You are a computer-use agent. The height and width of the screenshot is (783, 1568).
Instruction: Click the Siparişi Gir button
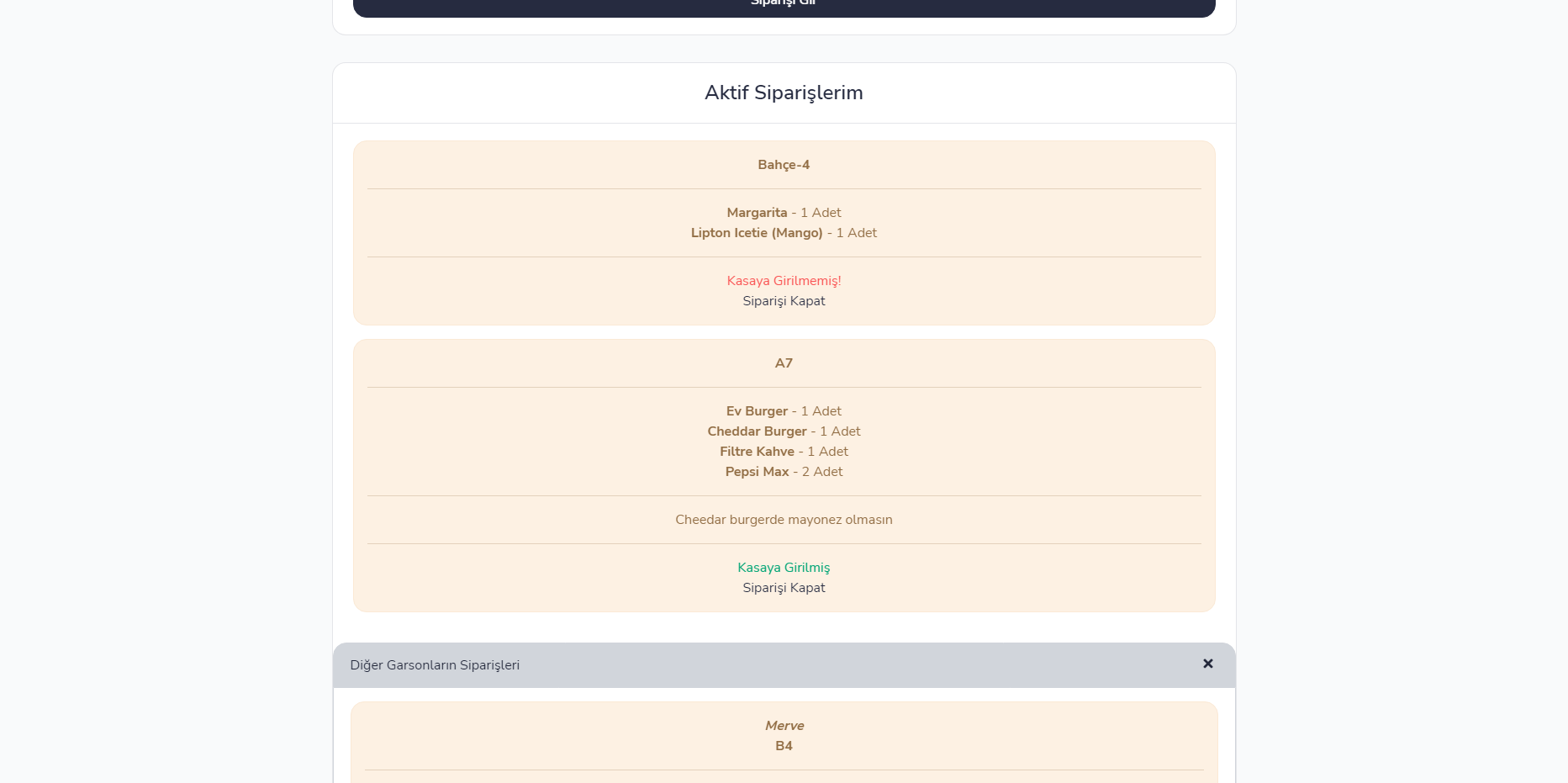click(x=784, y=7)
